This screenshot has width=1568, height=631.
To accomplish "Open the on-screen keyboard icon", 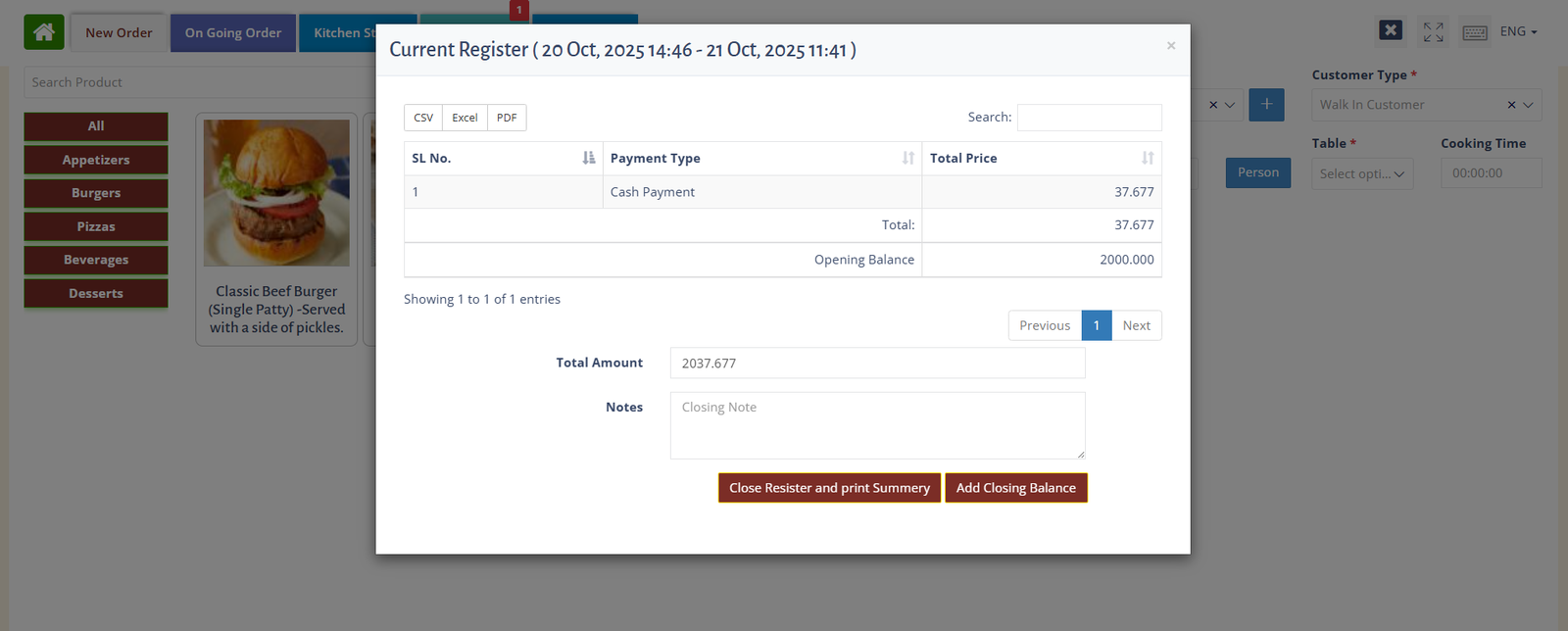I will pos(1474,32).
